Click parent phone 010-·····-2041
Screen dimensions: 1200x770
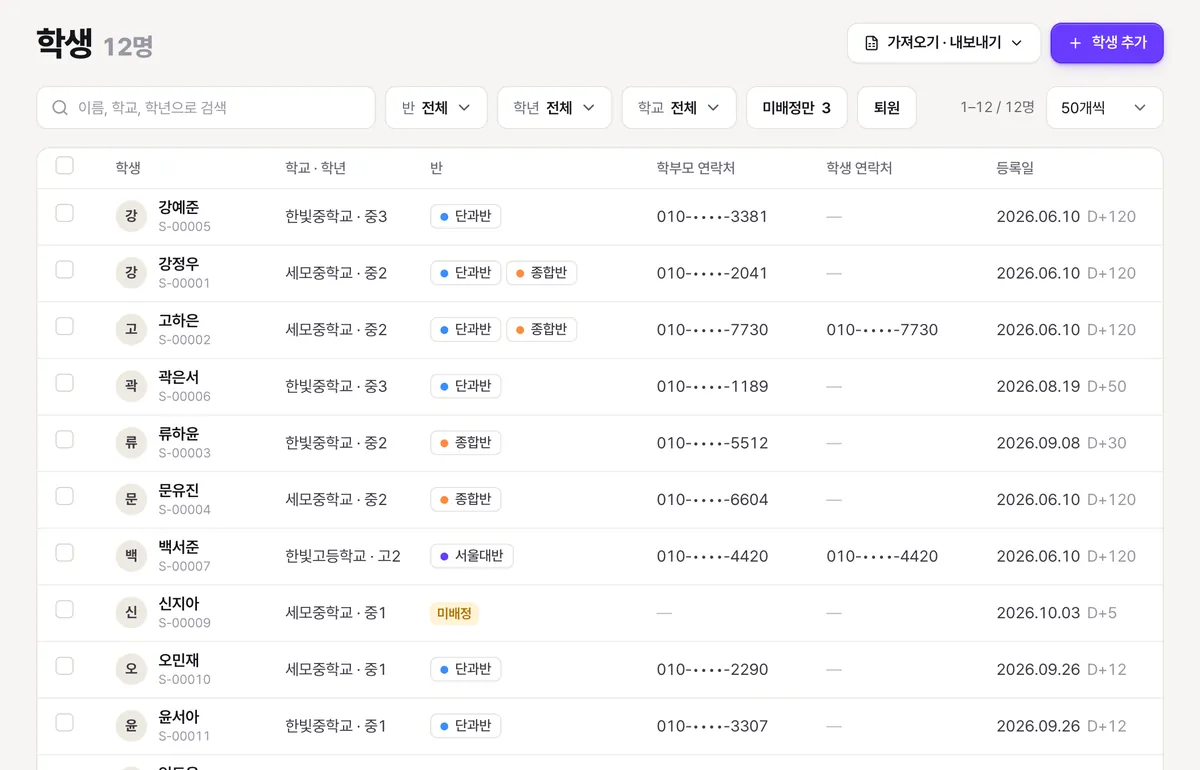pos(712,273)
